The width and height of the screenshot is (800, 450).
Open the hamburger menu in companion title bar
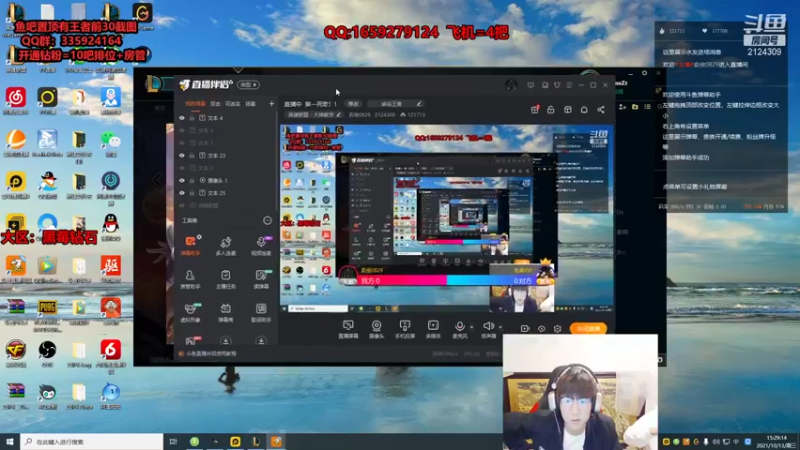click(x=569, y=85)
